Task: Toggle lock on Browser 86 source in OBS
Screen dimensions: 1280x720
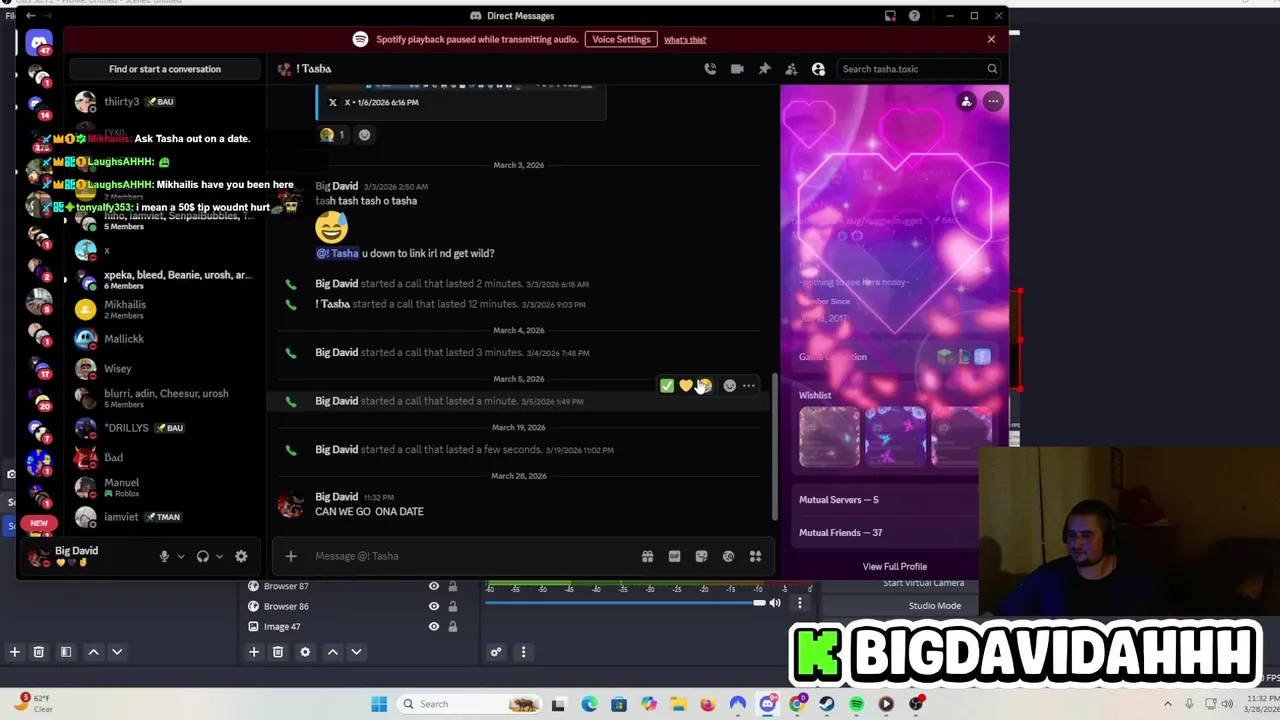Action: (452, 606)
